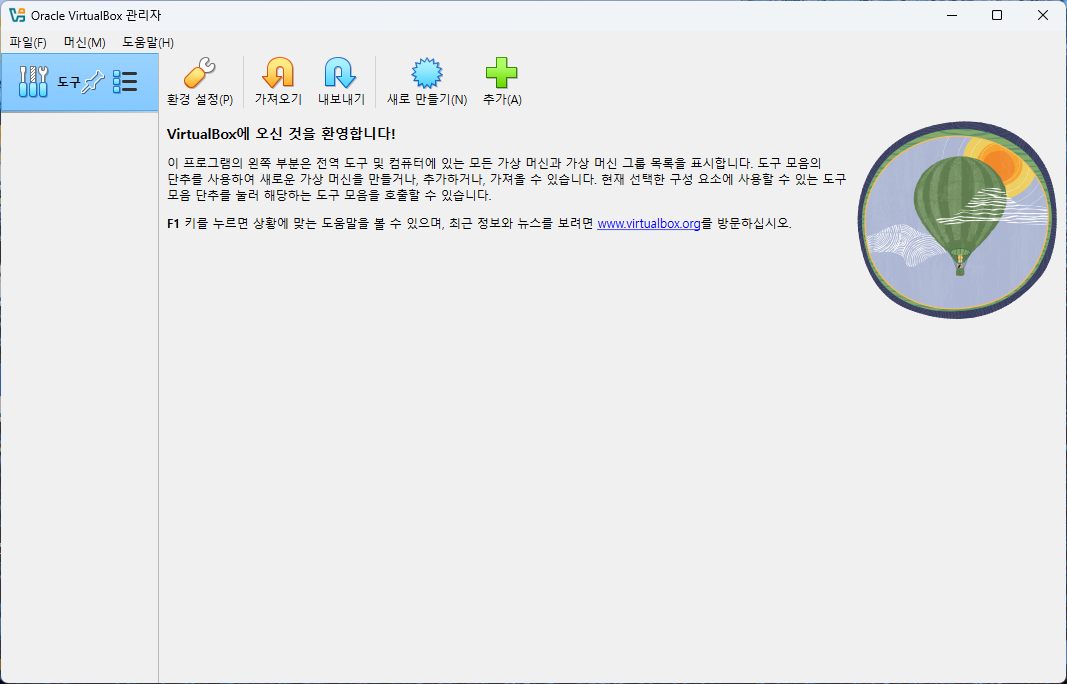Follow the www.virtualbox.org link
Viewport: 1067px width, 684px height.
(x=649, y=223)
